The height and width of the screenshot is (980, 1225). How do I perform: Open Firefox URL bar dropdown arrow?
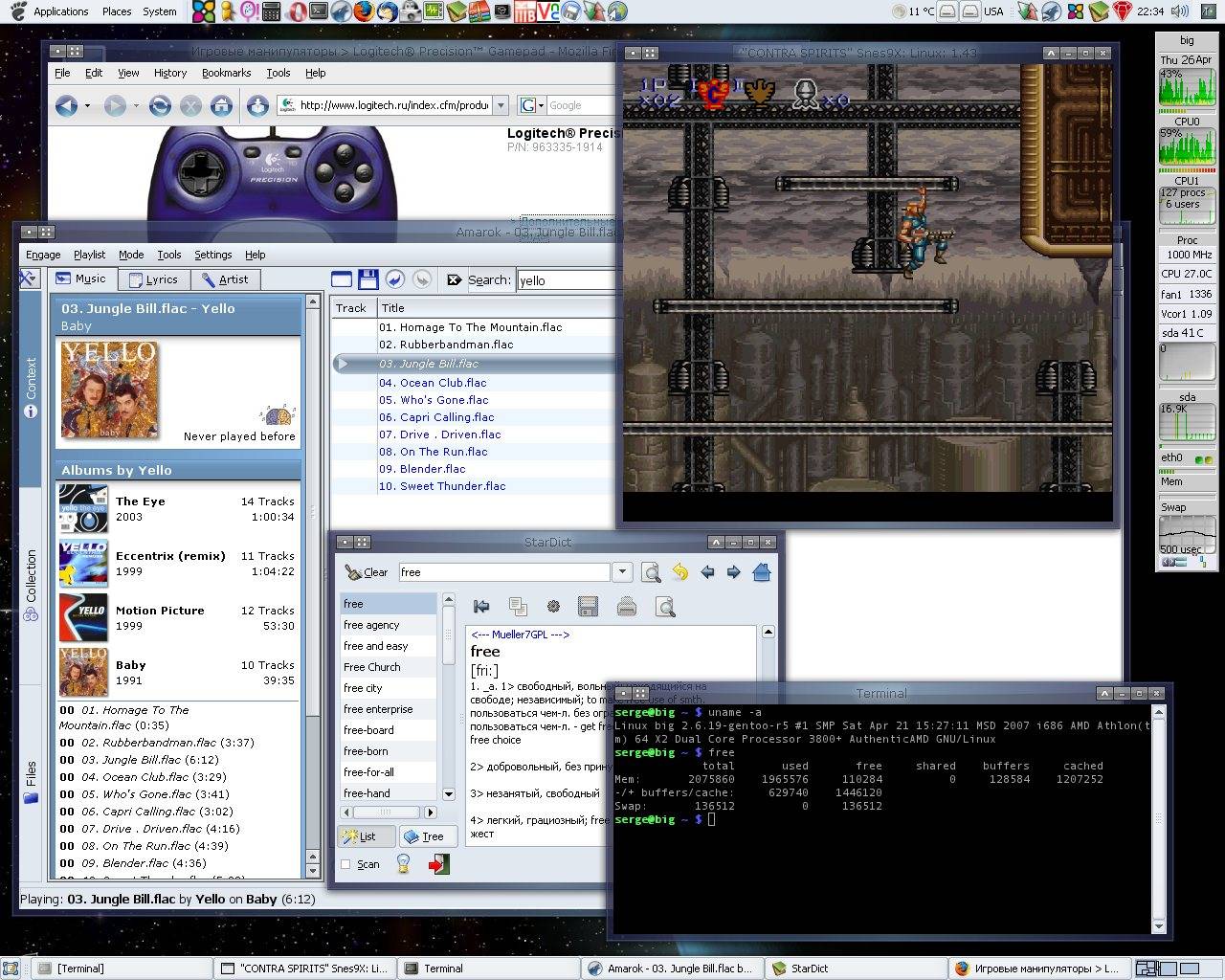(x=500, y=105)
